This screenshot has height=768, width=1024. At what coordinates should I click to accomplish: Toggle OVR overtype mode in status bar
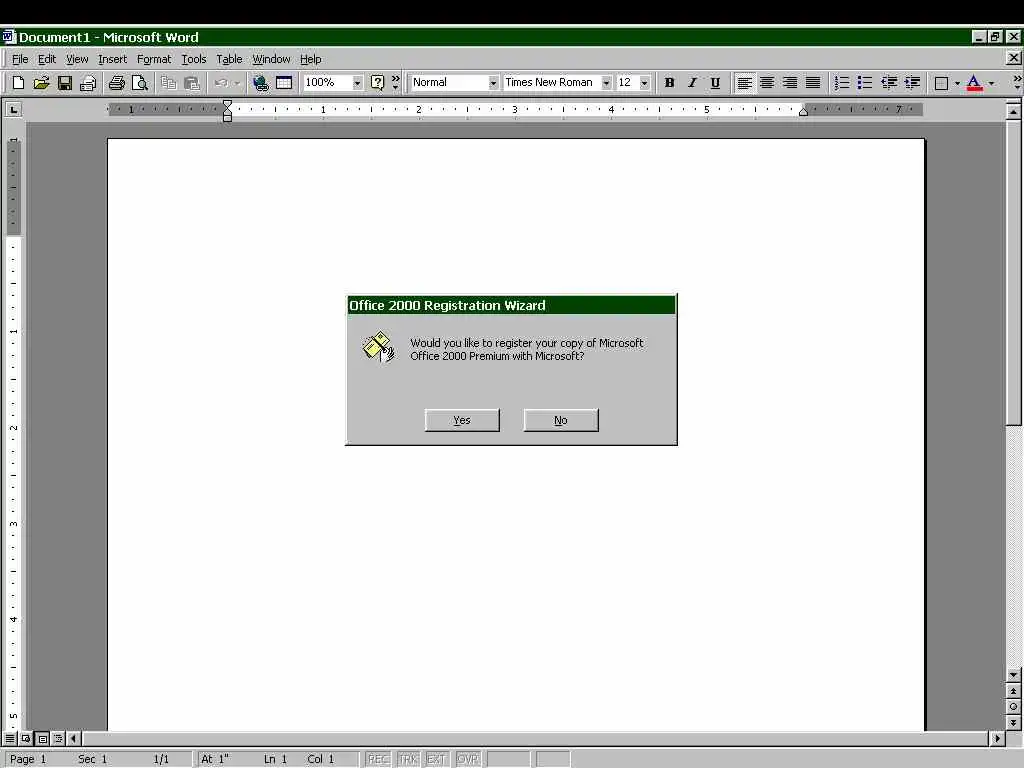coord(468,759)
